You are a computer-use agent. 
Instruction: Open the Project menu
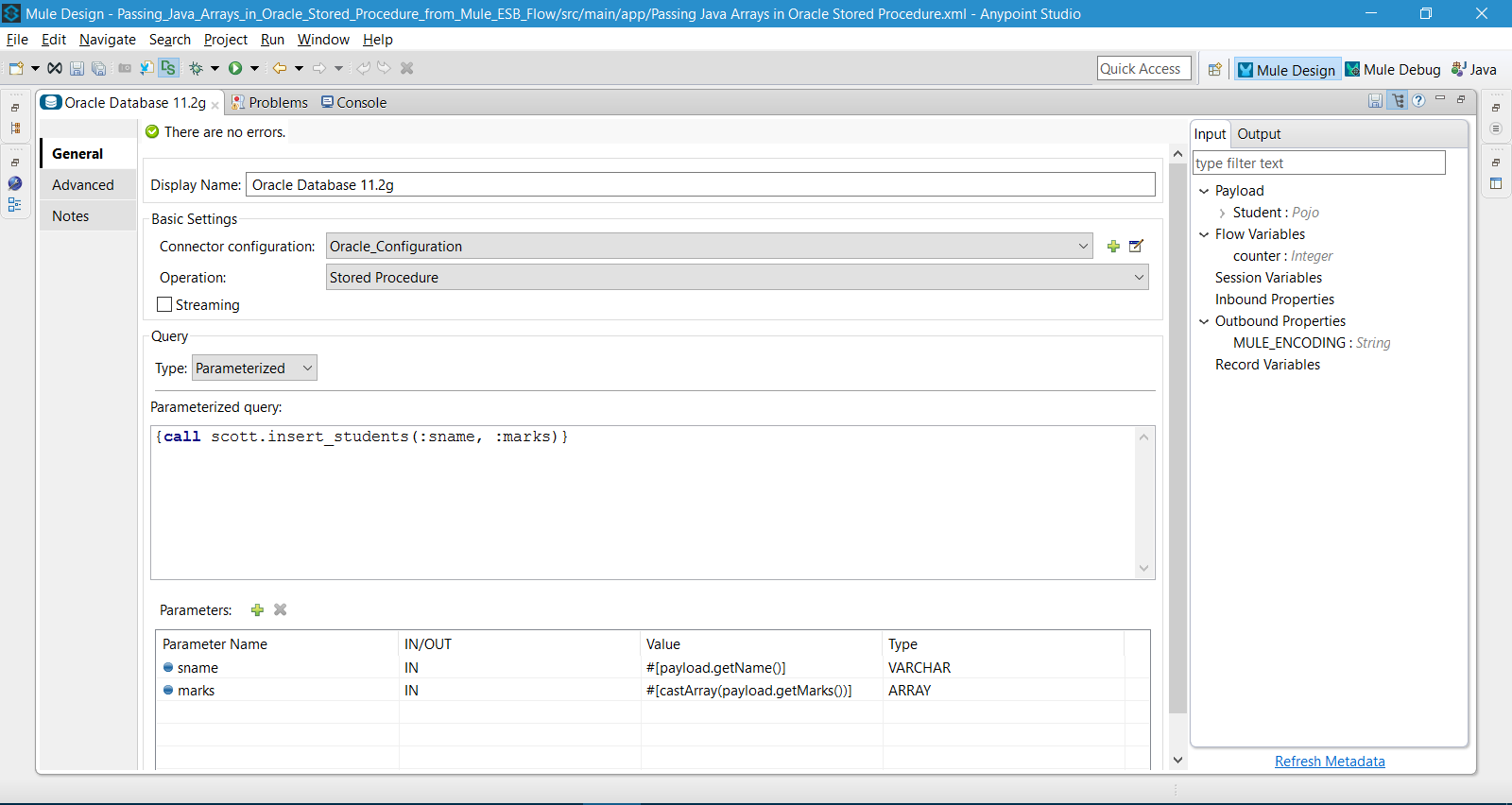pos(226,40)
